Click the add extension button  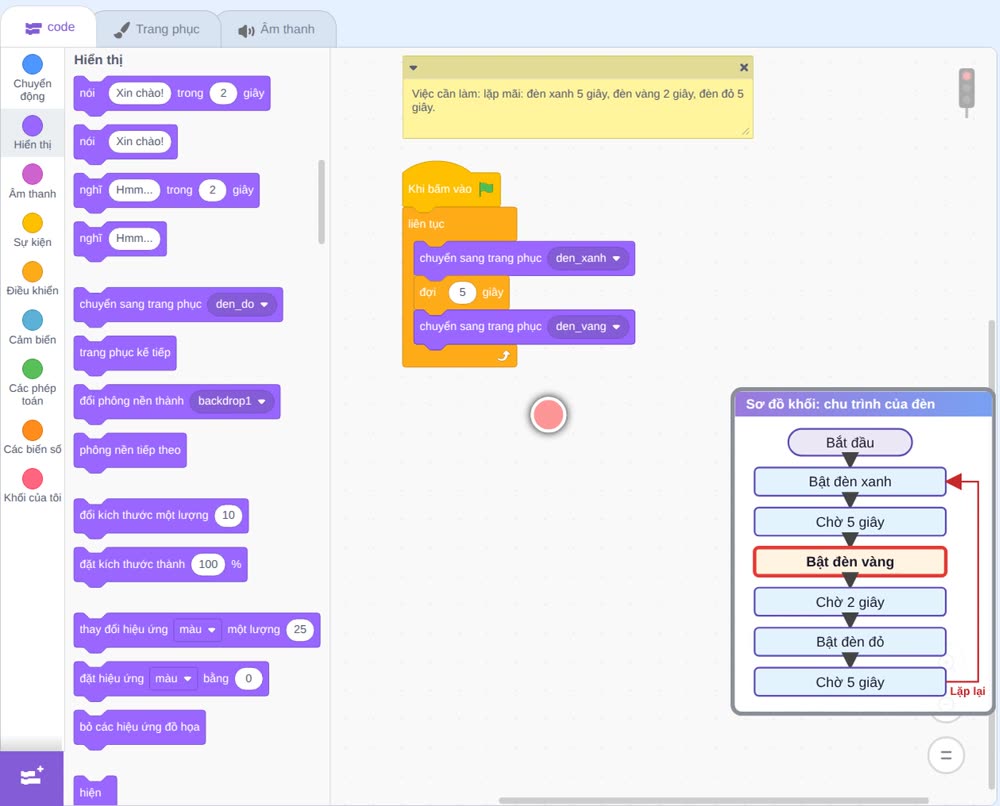point(32,777)
